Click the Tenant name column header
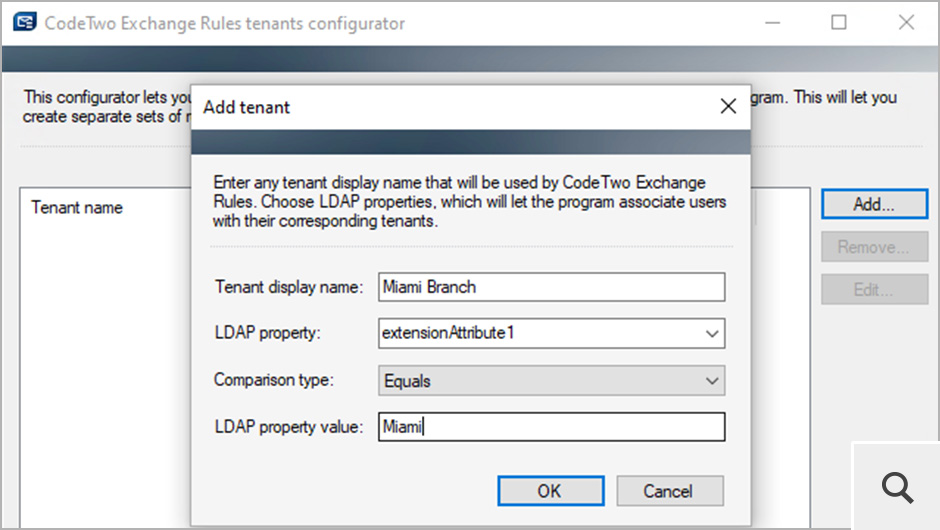 click(x=77, y=208)
